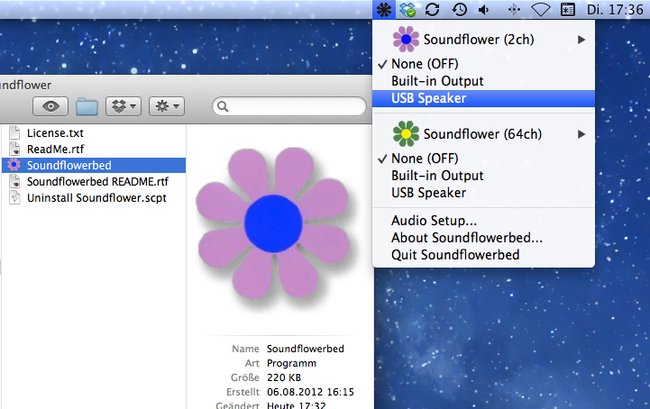Choose Built-in Output for Soundflower (64ch)

[x=483, y=176]
